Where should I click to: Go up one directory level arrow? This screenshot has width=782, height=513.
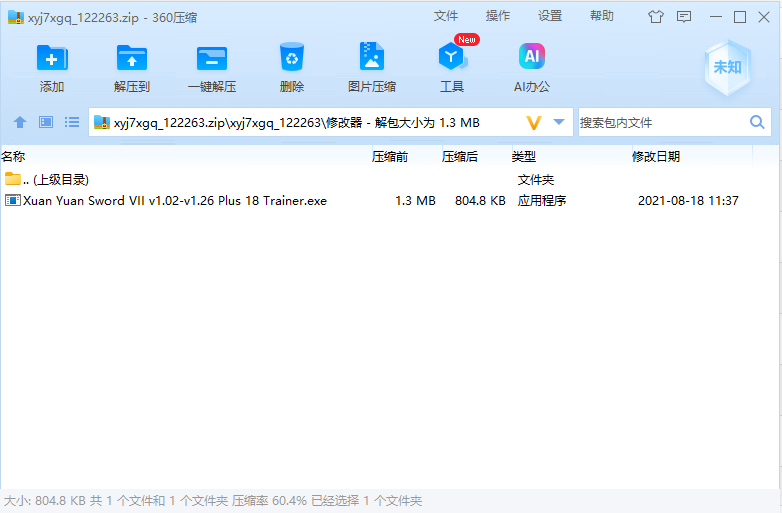coord(20,122)
